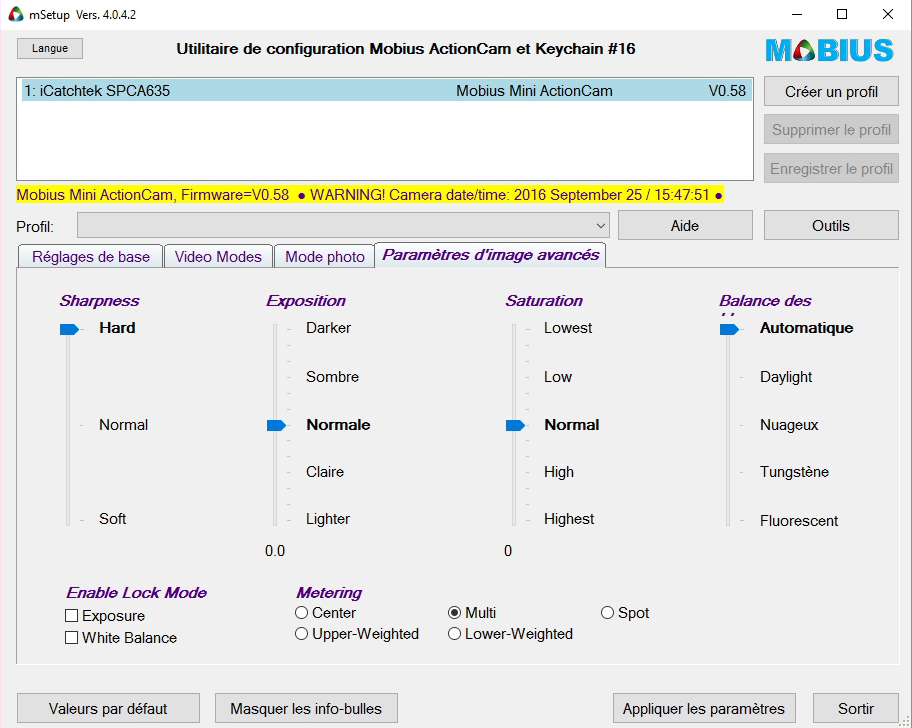Select the iCatchtek SPCA635 camera row
The width and height of the screenshot is (912, 728).
[385, 91]
